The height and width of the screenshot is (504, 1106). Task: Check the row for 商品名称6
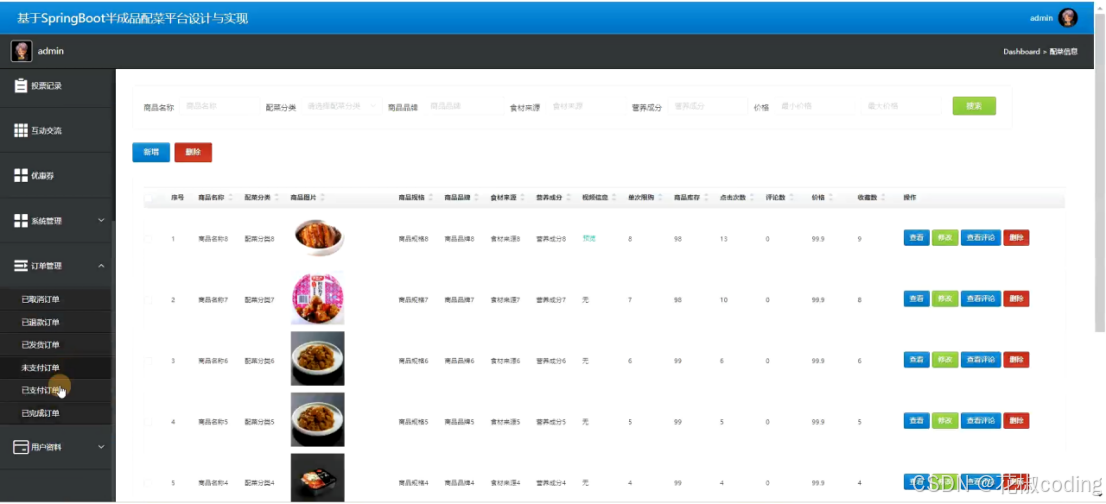click(148, 361)
